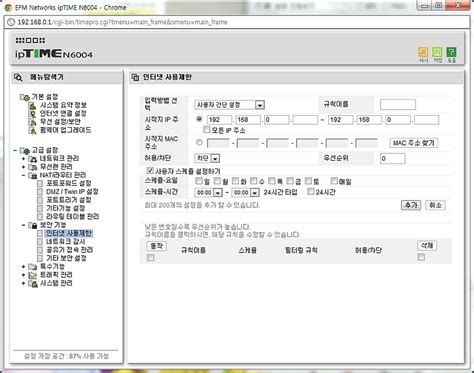
Task: Click the NAT/라우터 관리 folder icon
Action: point(33,175)
